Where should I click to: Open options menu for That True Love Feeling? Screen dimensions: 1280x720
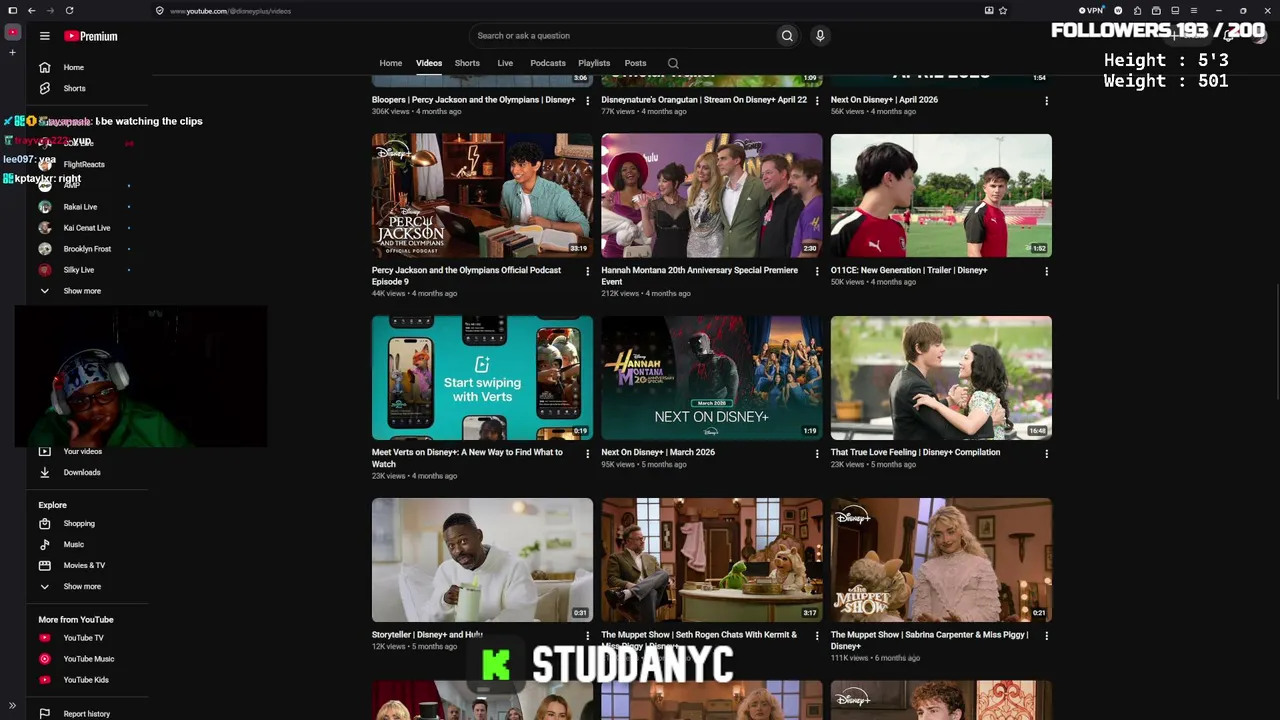pos(1046,453)
